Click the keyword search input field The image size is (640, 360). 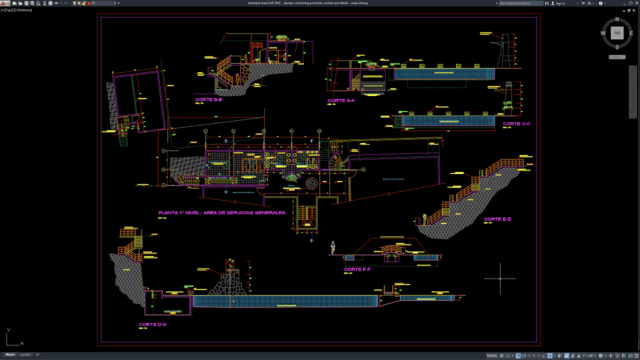point(521,3)
